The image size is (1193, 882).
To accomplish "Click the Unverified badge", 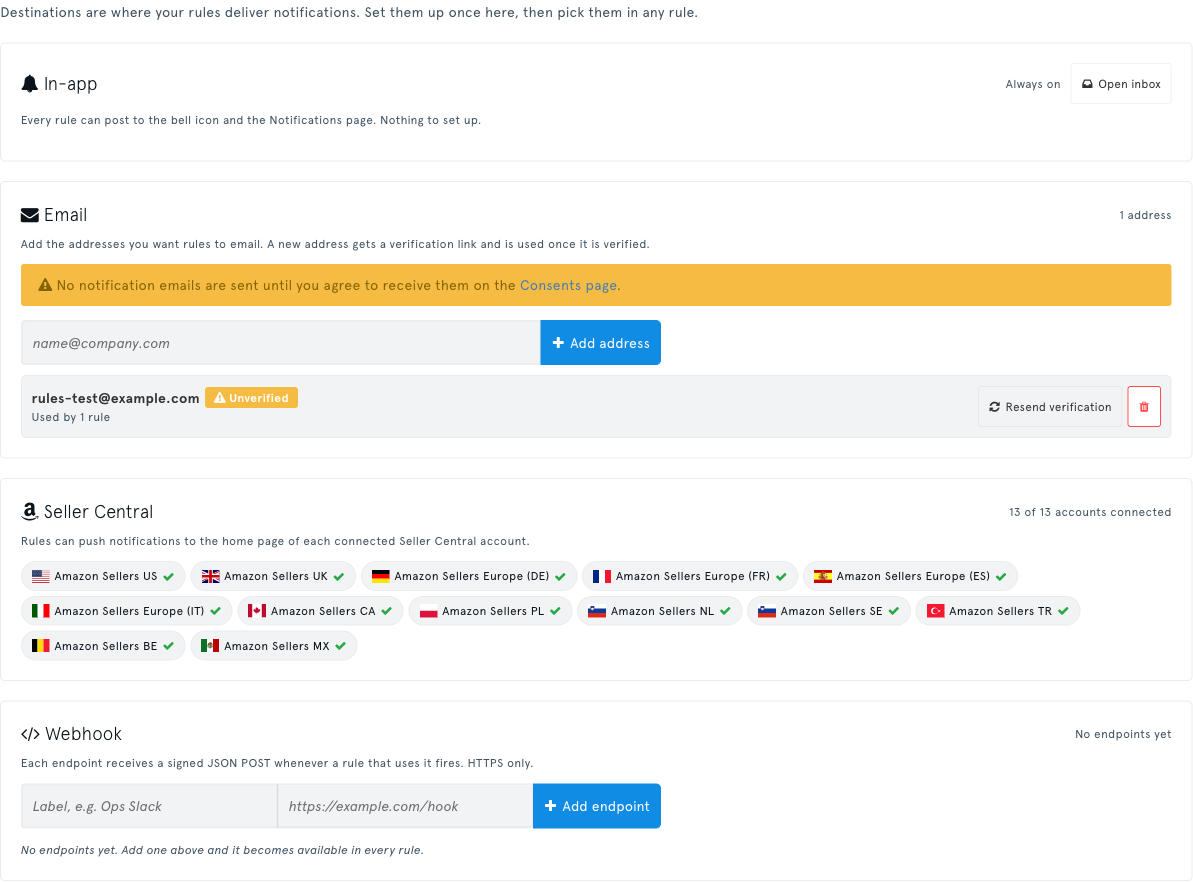I will pyautogui.click(x=251, y=398).
